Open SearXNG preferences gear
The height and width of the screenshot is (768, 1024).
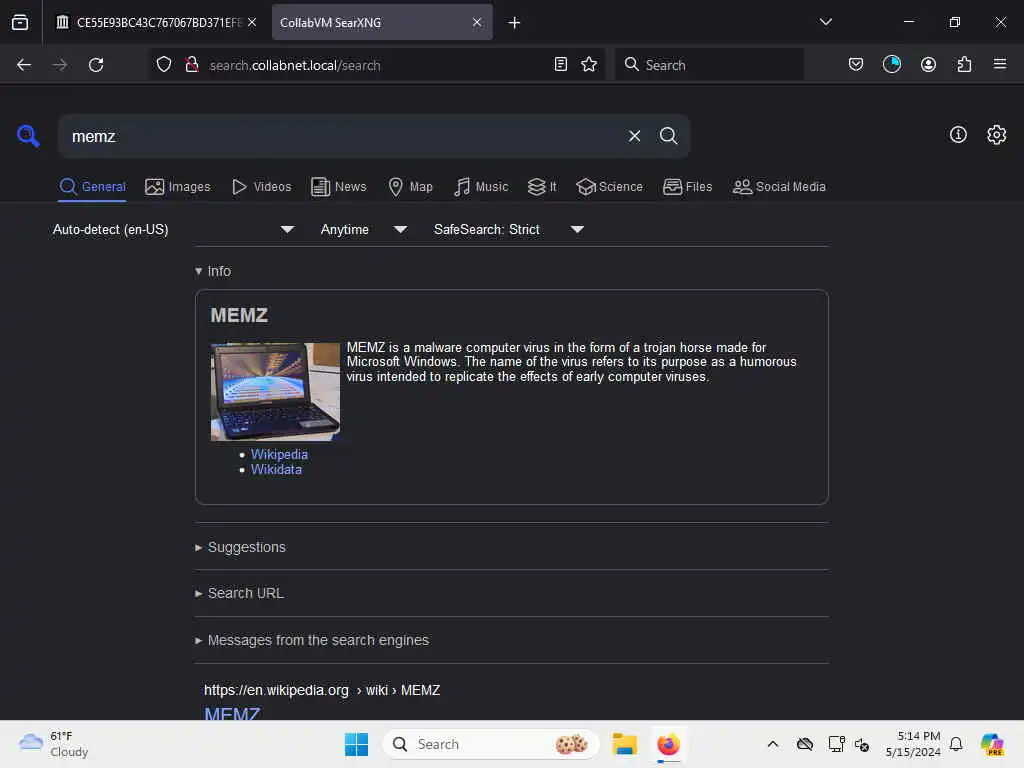tap(996, 135)
